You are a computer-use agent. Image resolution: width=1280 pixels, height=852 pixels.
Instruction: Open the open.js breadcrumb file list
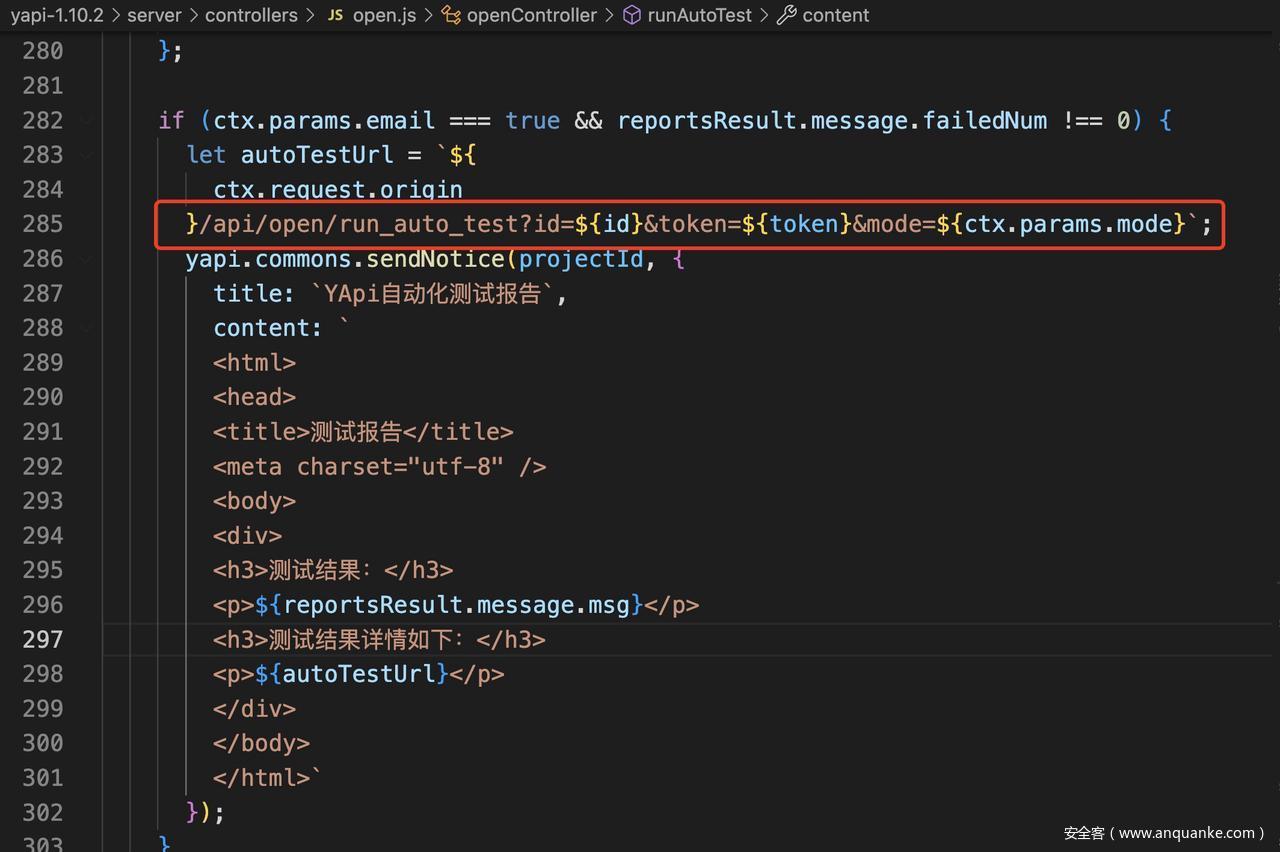384,15
